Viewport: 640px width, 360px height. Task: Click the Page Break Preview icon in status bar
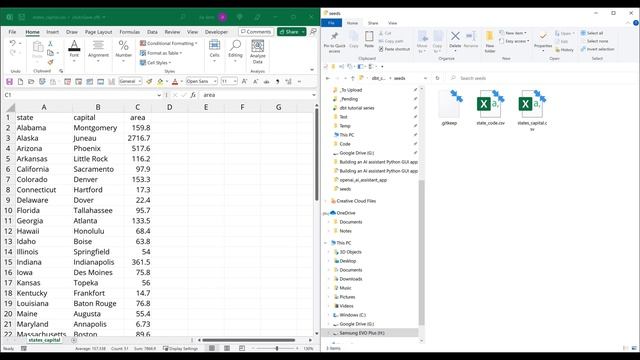click(242, 348)
